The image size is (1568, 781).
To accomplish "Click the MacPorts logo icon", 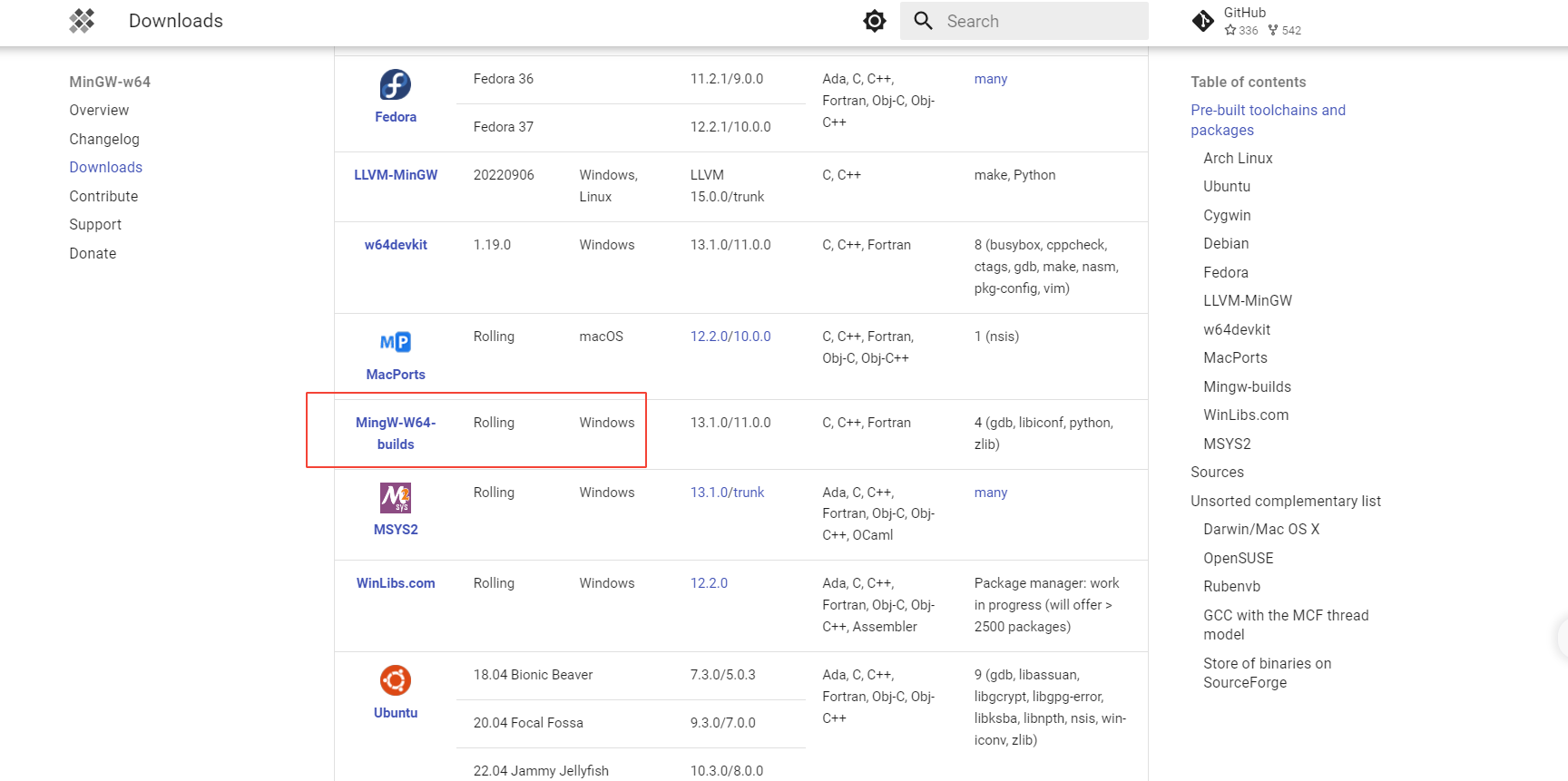I will pyautogui.click(x=396, y=342).
